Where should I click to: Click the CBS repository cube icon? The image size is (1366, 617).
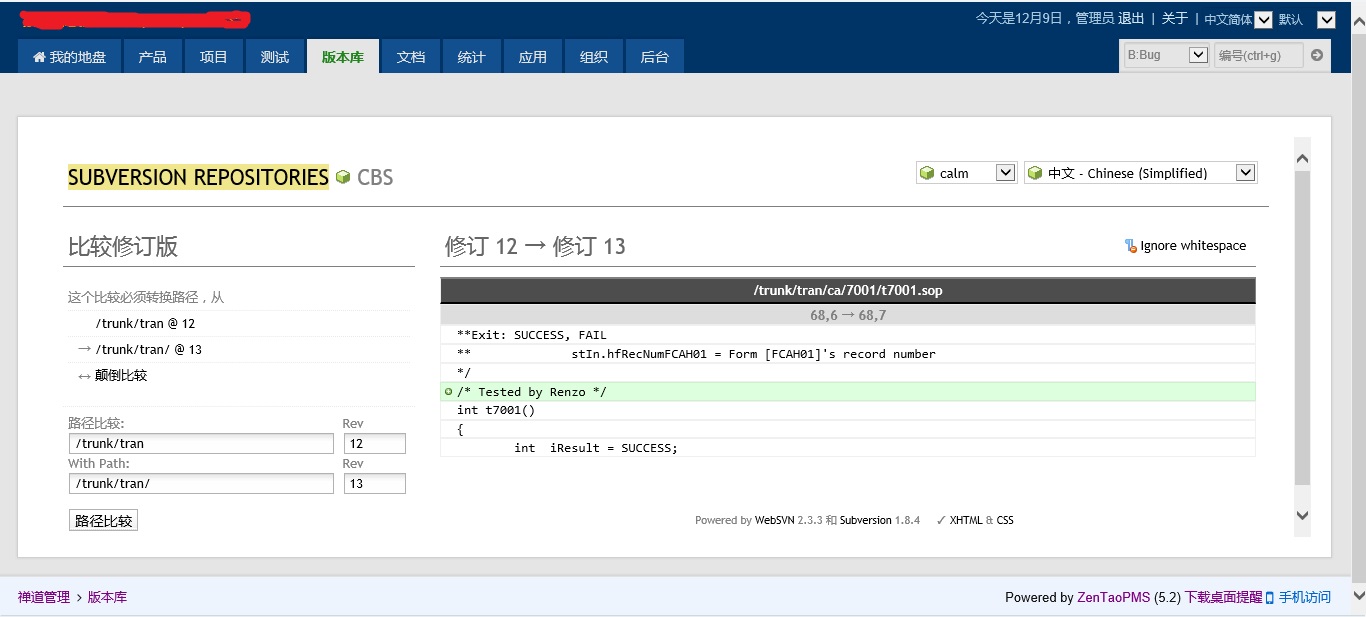tap(343, 177)
